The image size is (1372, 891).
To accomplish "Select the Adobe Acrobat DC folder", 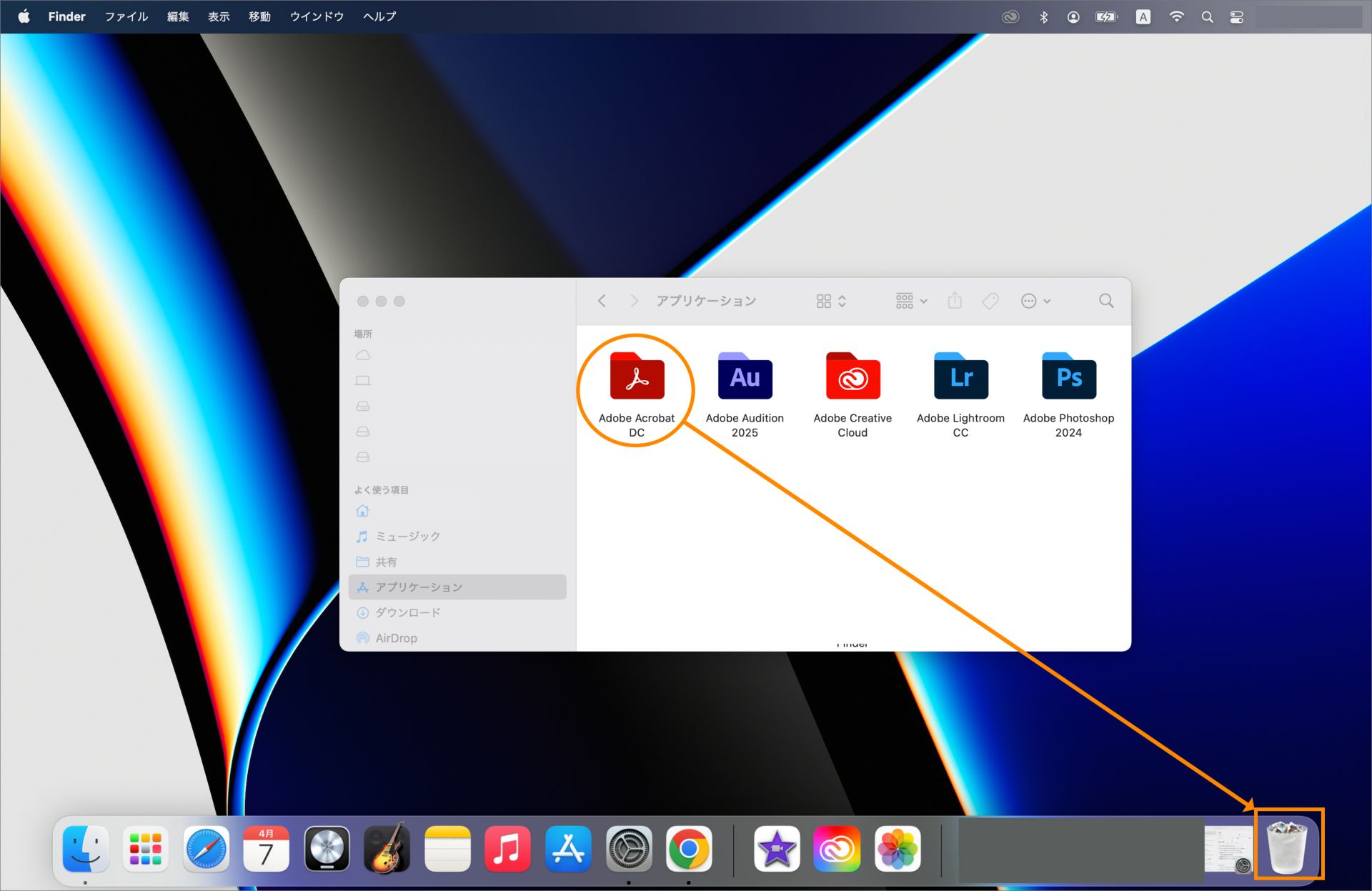I will coord(637,377).
